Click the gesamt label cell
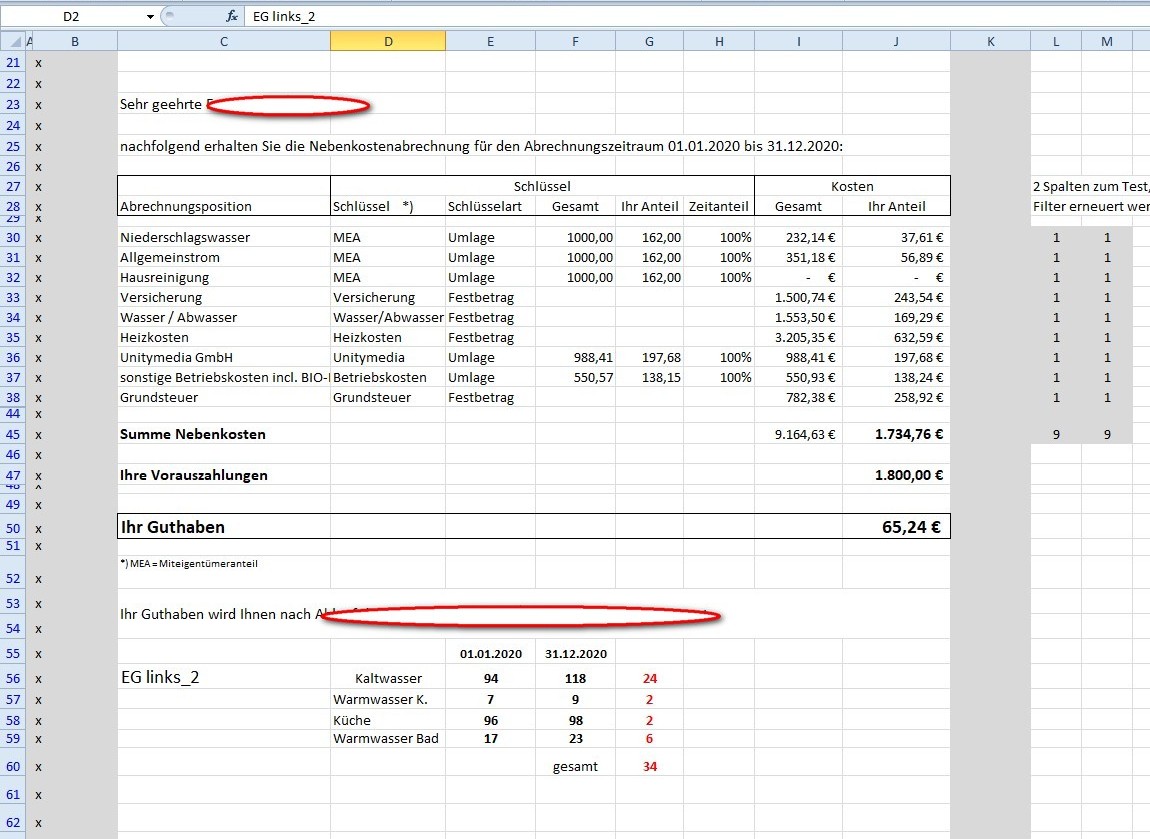The image size is (1150, 839). 575,766
